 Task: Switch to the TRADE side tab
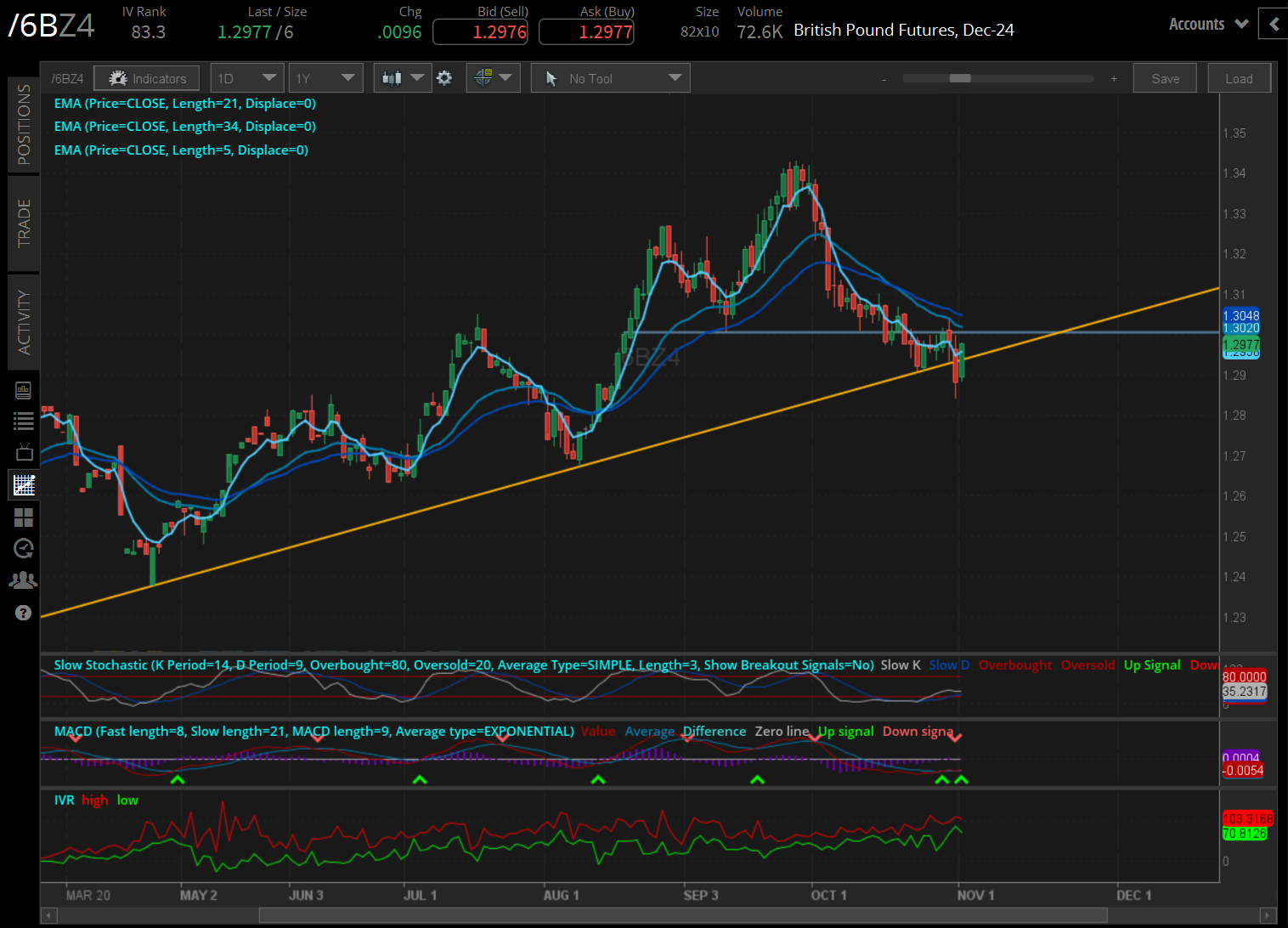24,223
